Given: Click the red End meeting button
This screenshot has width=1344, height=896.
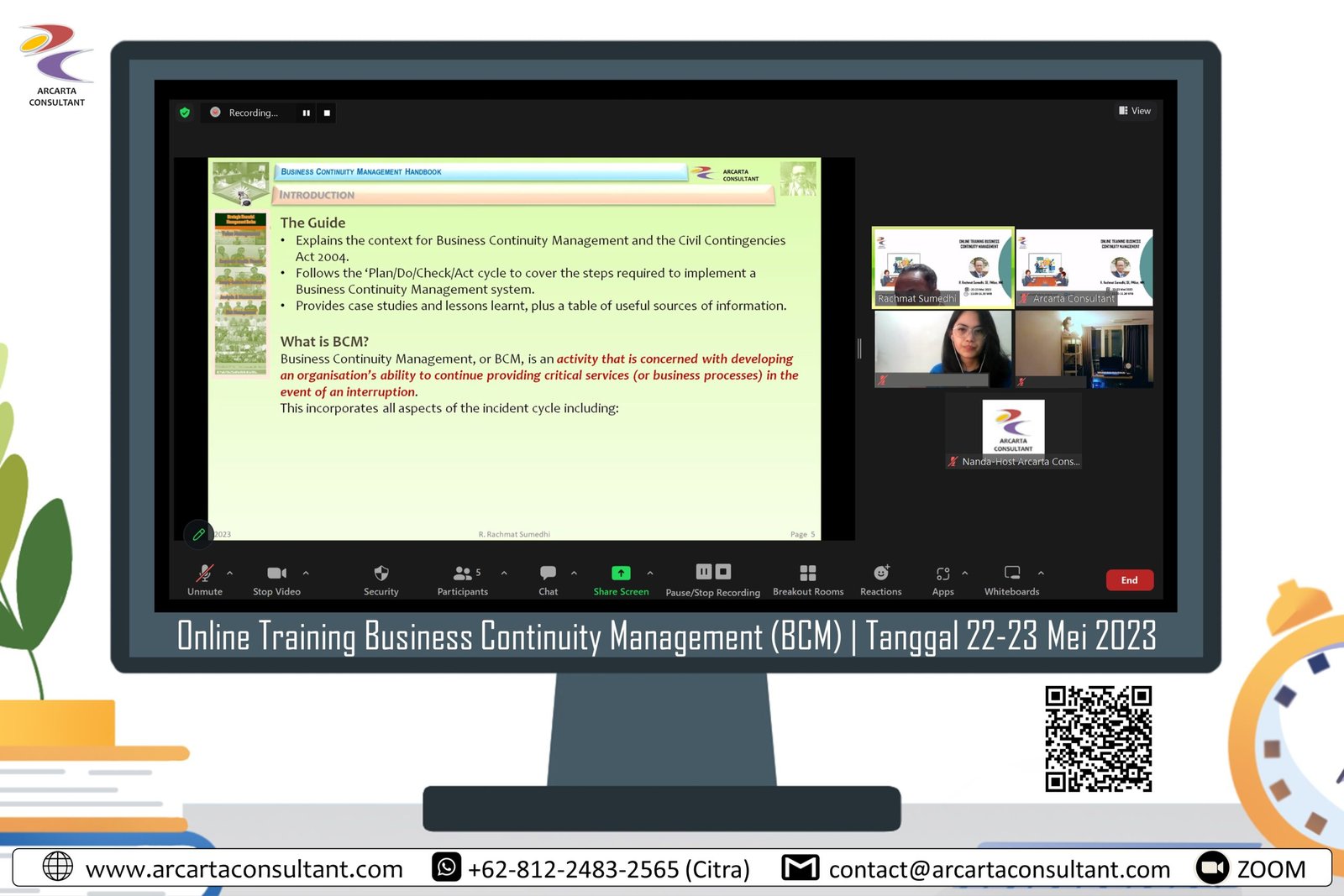Looking at the screenshot, I should pos(1129,580).
